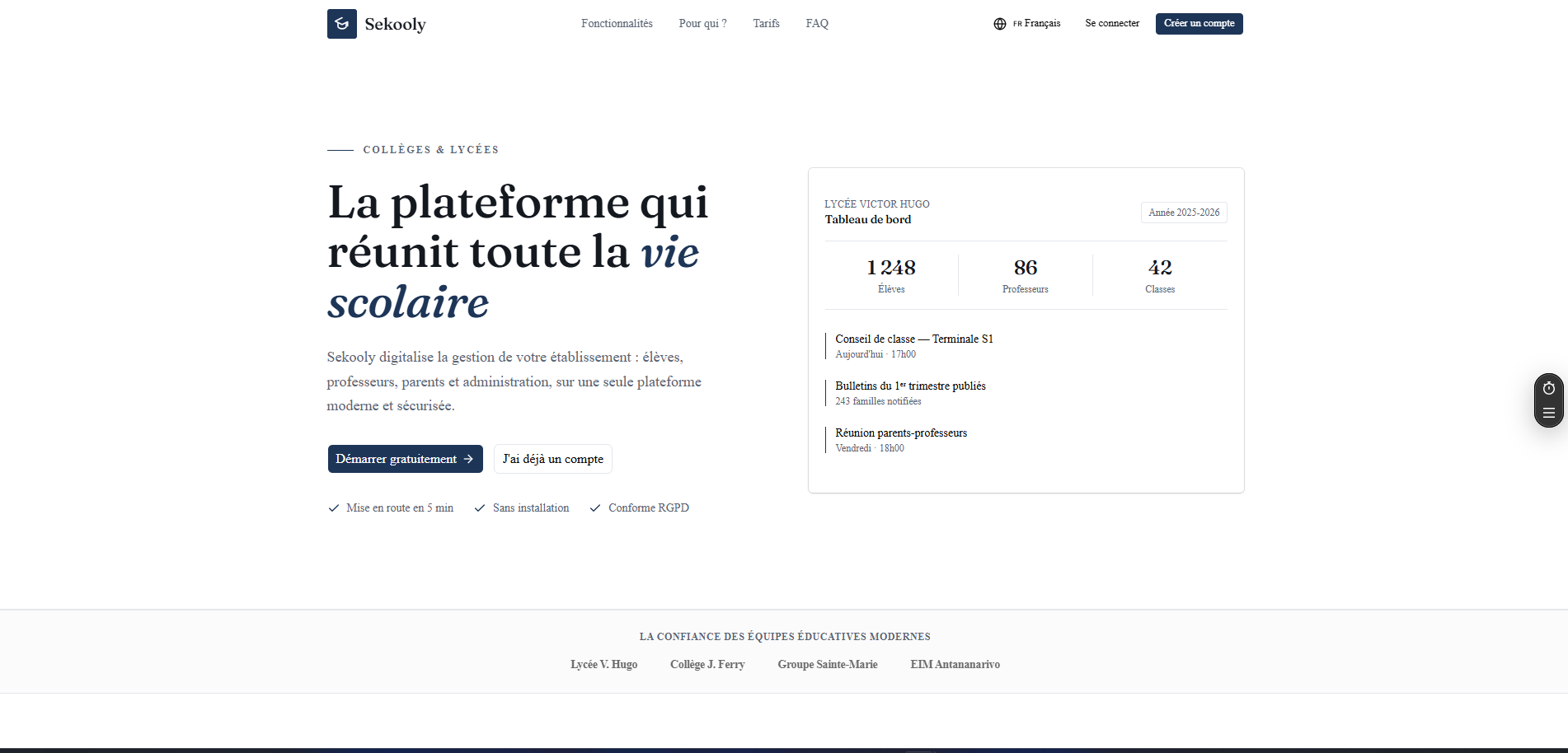Select the Réunion parents-professeurs entry
Screen dimensions: 1568x753
click(900, 440)
